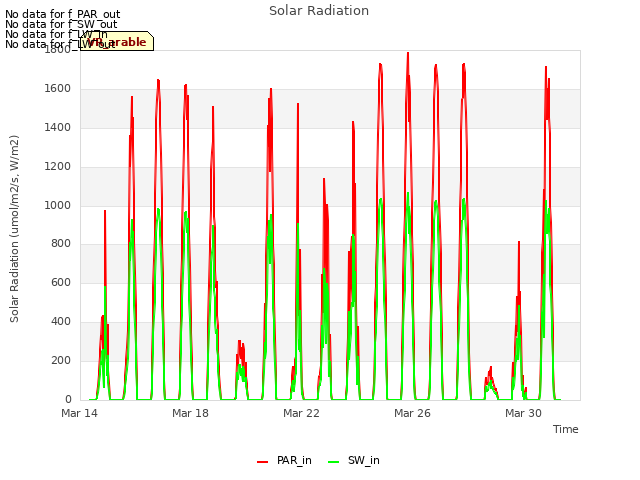Select the Solar Radiation chart title
Screen dimensions: 640x480
(319, 11)
